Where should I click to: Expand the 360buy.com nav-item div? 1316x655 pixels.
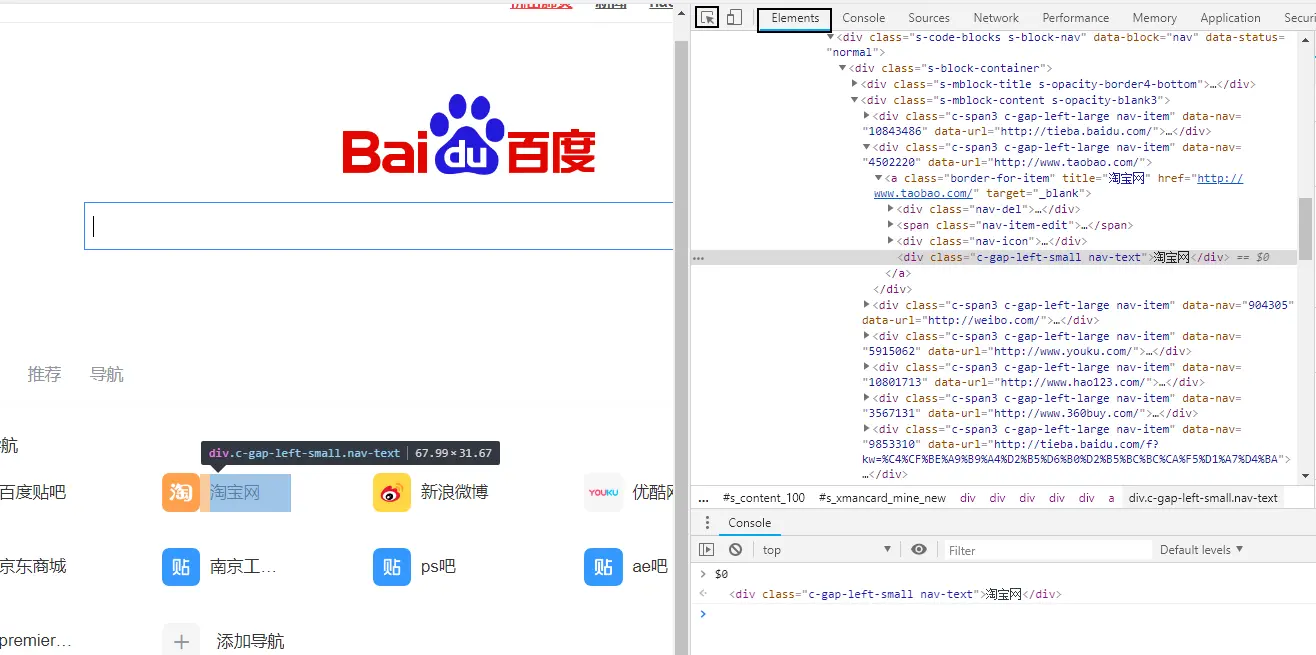(867, 398)
